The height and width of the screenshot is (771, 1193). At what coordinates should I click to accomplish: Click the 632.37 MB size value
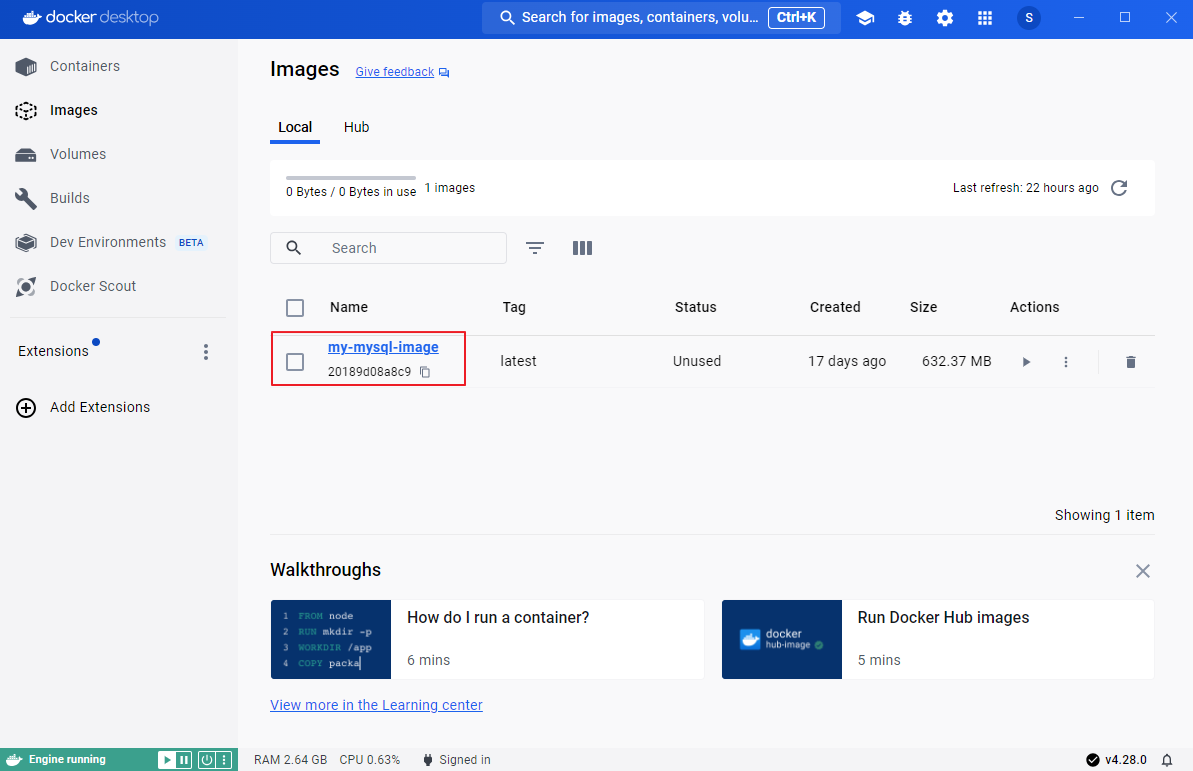pyautogui.click(x=956, y=362)
